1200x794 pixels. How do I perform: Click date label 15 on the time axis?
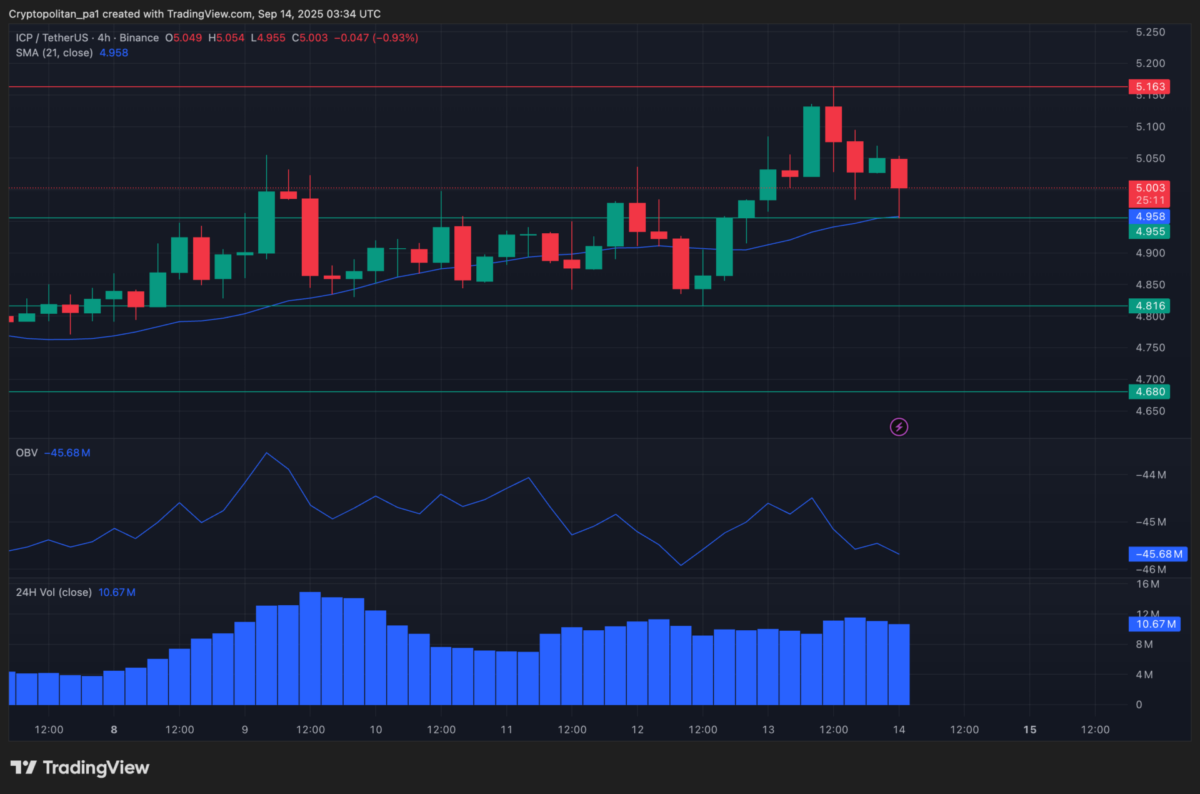[x=1030, y=730]
